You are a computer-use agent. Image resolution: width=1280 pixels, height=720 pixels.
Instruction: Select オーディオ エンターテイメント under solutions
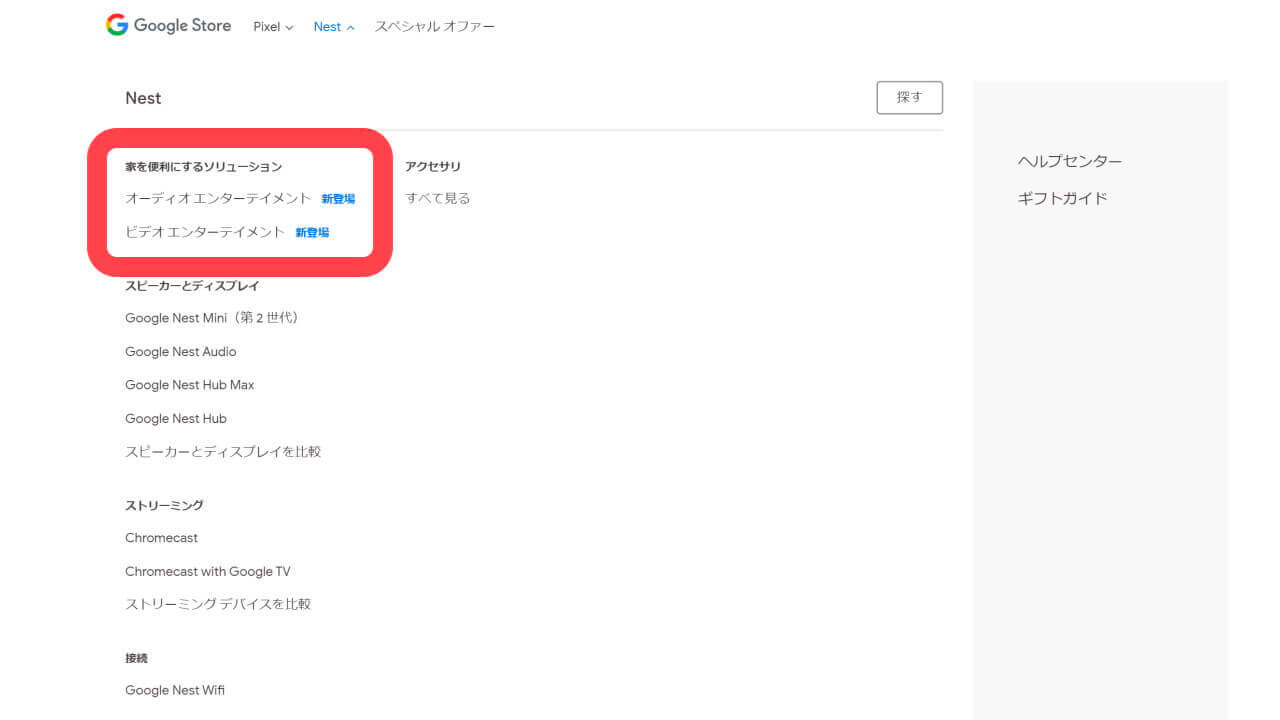[216, 198]
